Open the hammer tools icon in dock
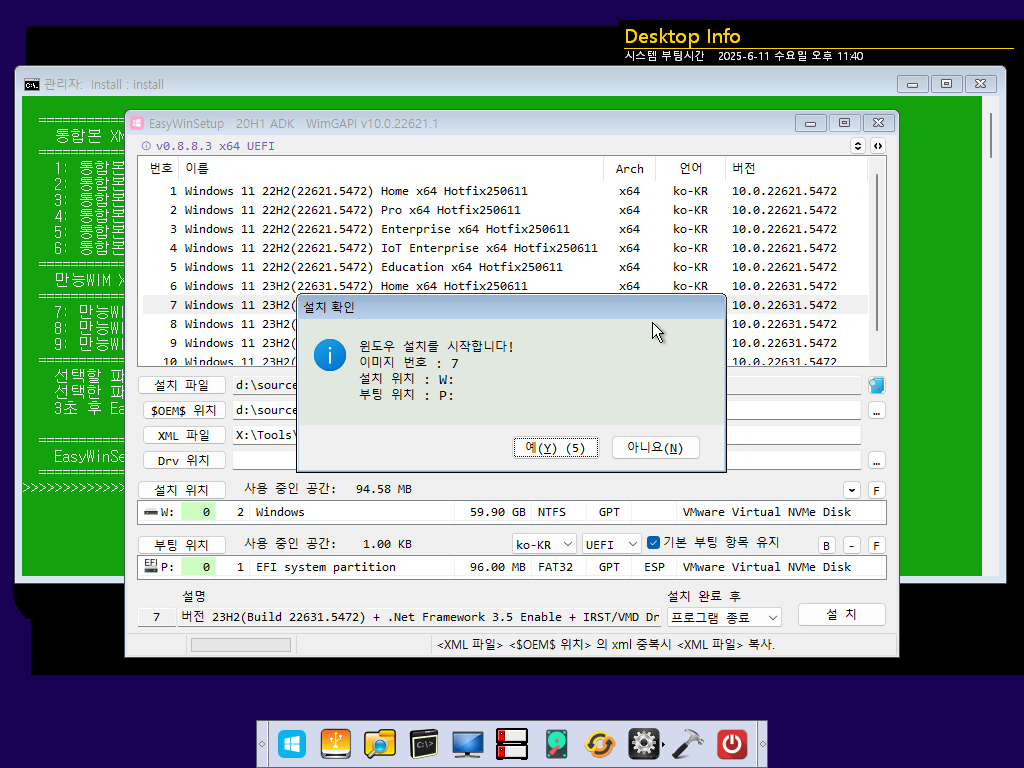This screenshot has width=1024, height=768. [x=688, y=744]
